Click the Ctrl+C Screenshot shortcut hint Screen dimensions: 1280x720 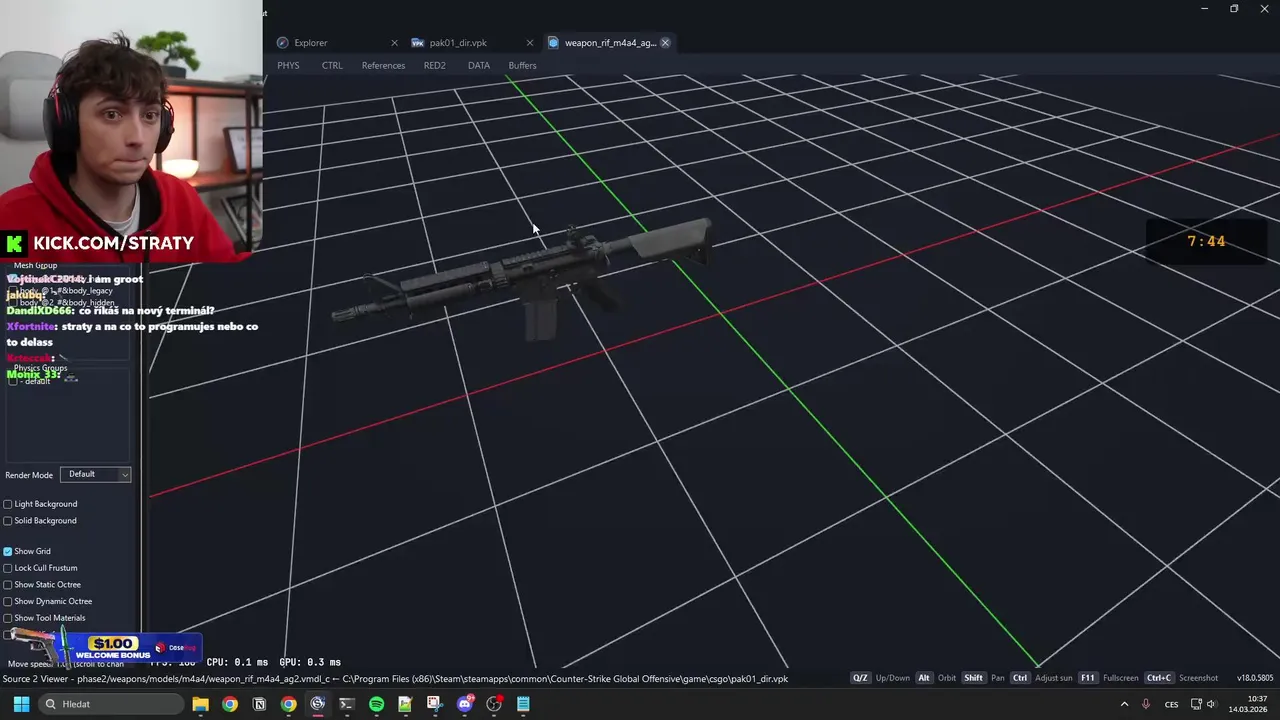click(x=1181, y=678)
